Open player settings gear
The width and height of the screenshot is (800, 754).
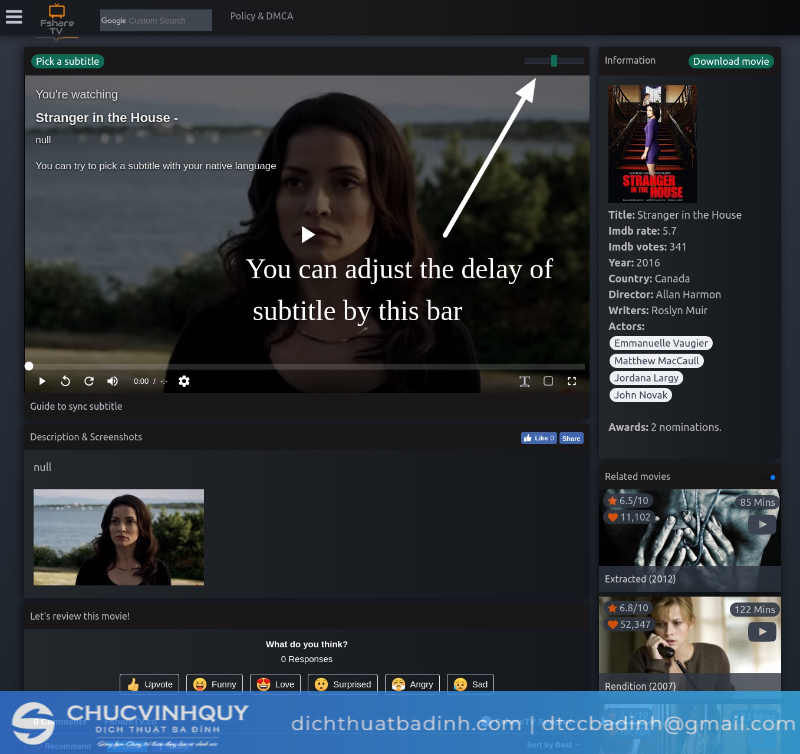coord(184,381)
